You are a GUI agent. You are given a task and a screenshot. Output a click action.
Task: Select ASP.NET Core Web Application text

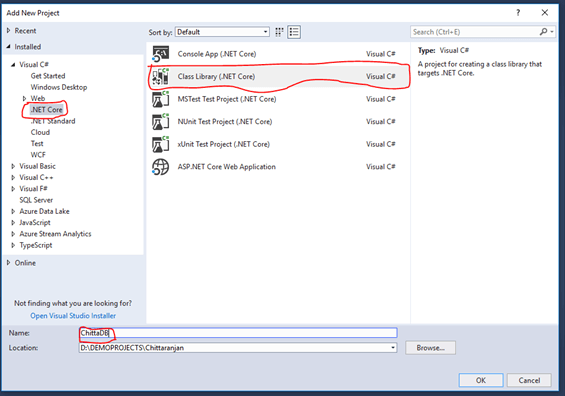pyautogui.click(x=226, y=167)
